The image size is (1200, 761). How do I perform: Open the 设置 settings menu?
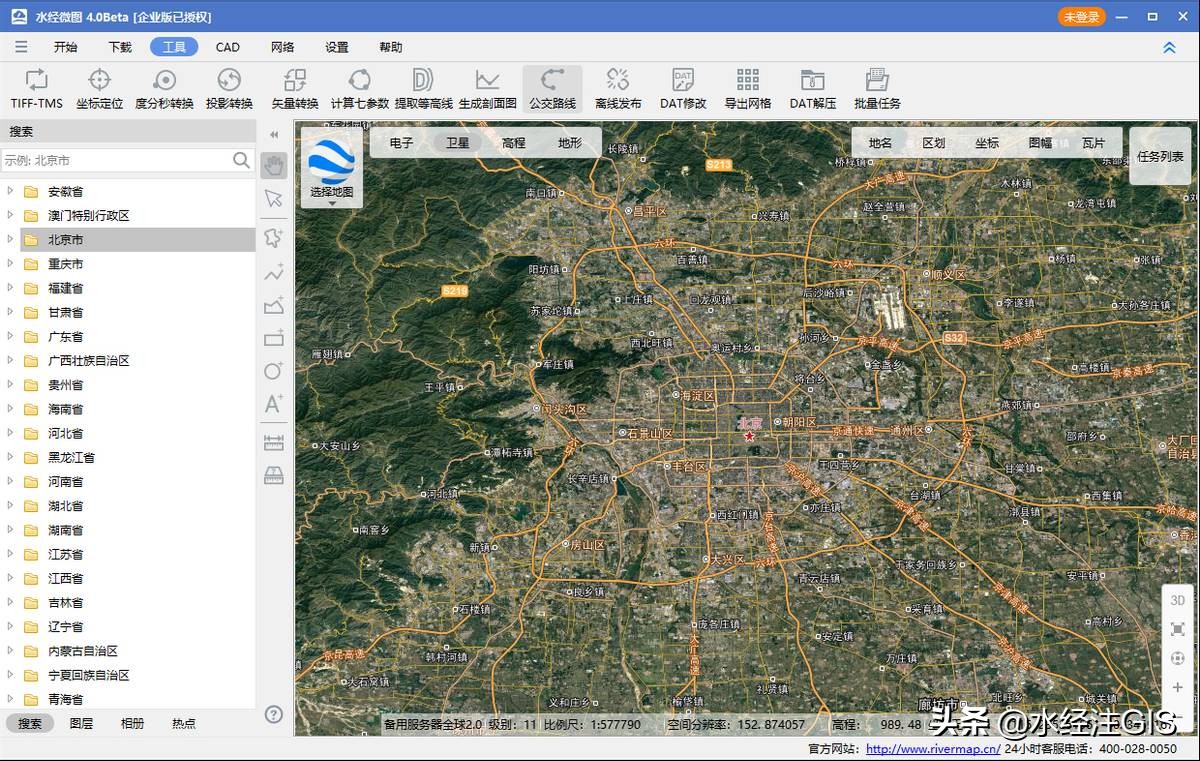tap(336, 46)
